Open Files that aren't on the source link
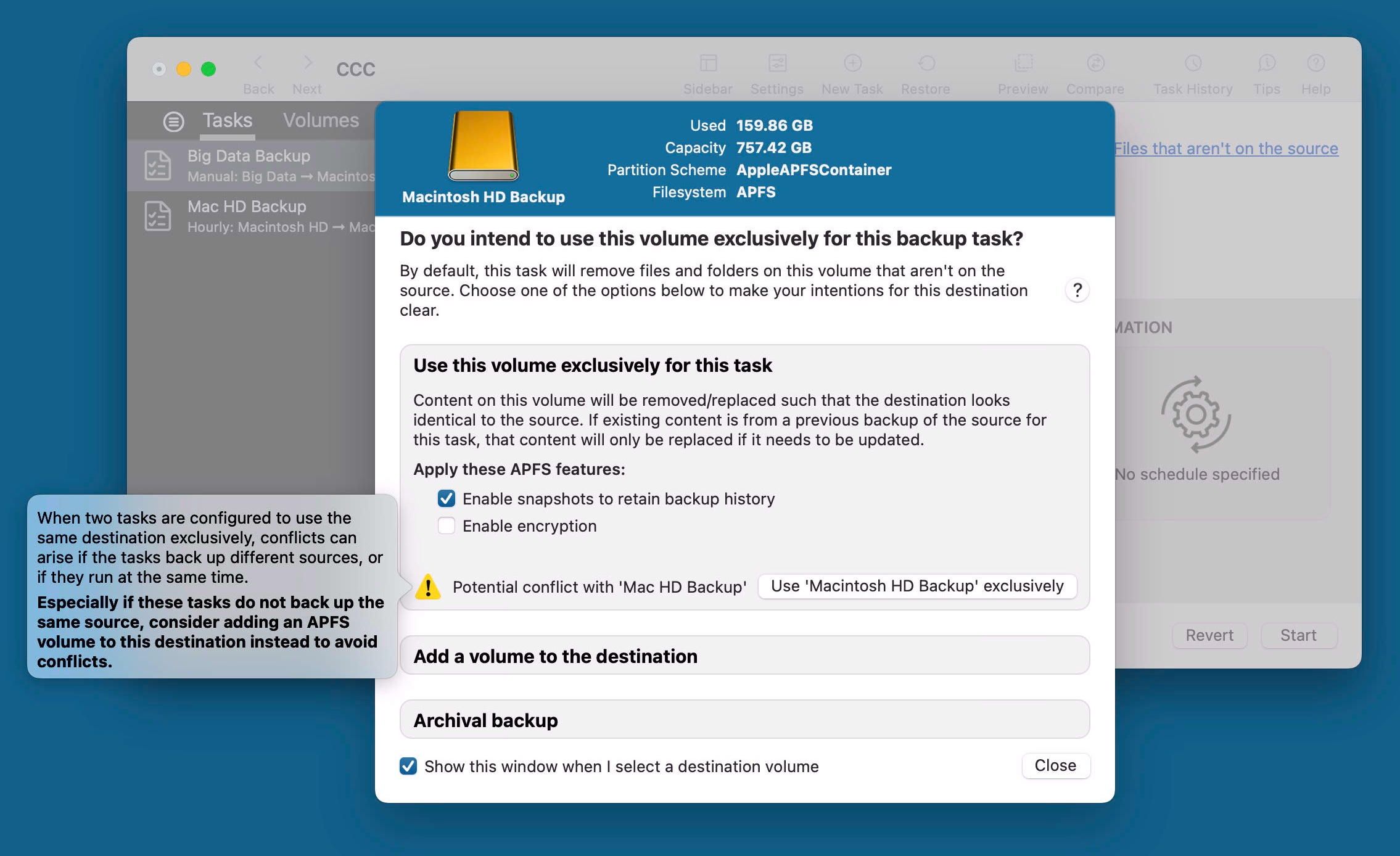The height and width of the screenshot is (856, 1400). point(1226,149)
